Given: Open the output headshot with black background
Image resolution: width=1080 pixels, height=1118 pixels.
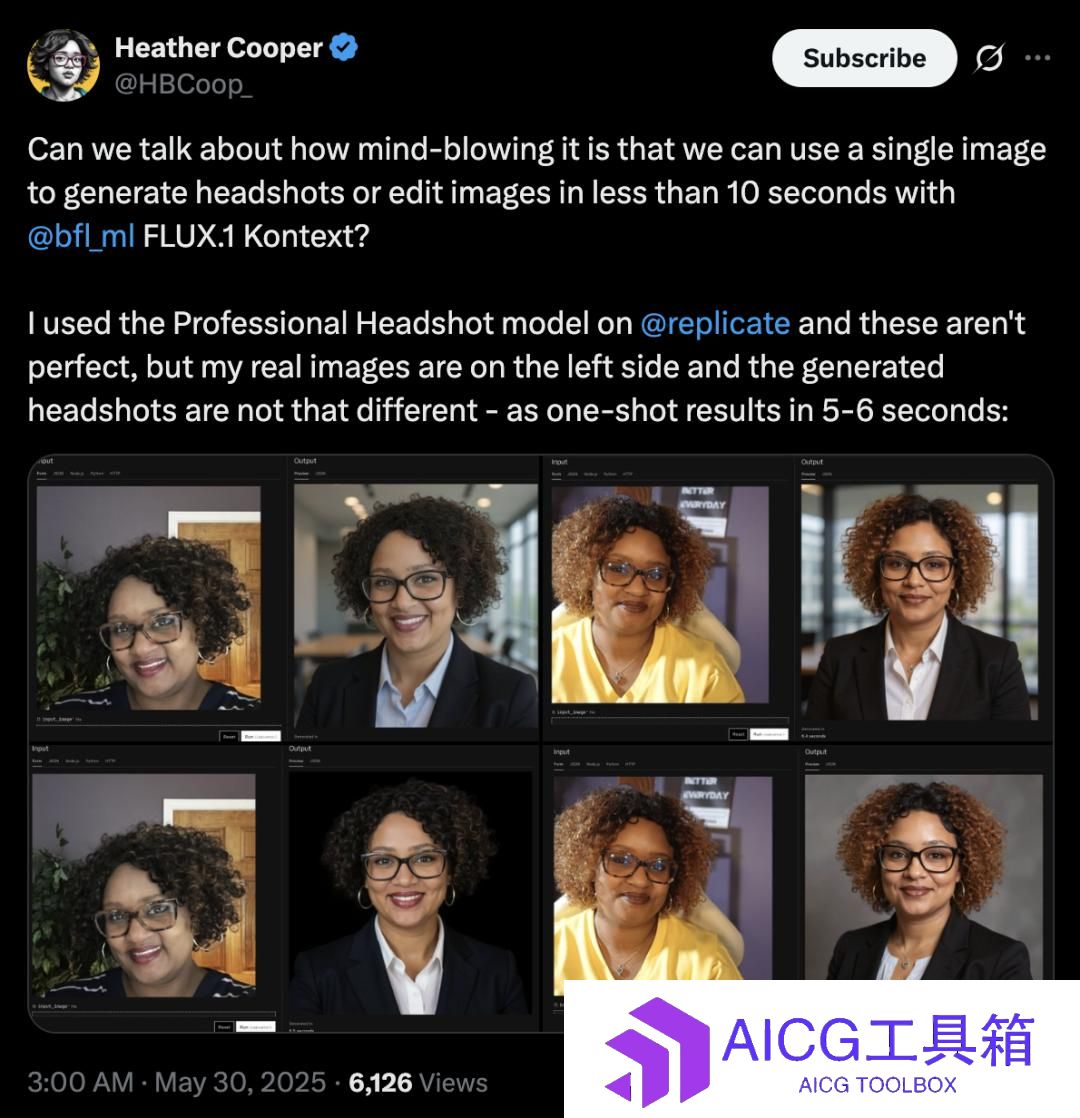Looking at the screenshot, I should click(x=411, y=893).
